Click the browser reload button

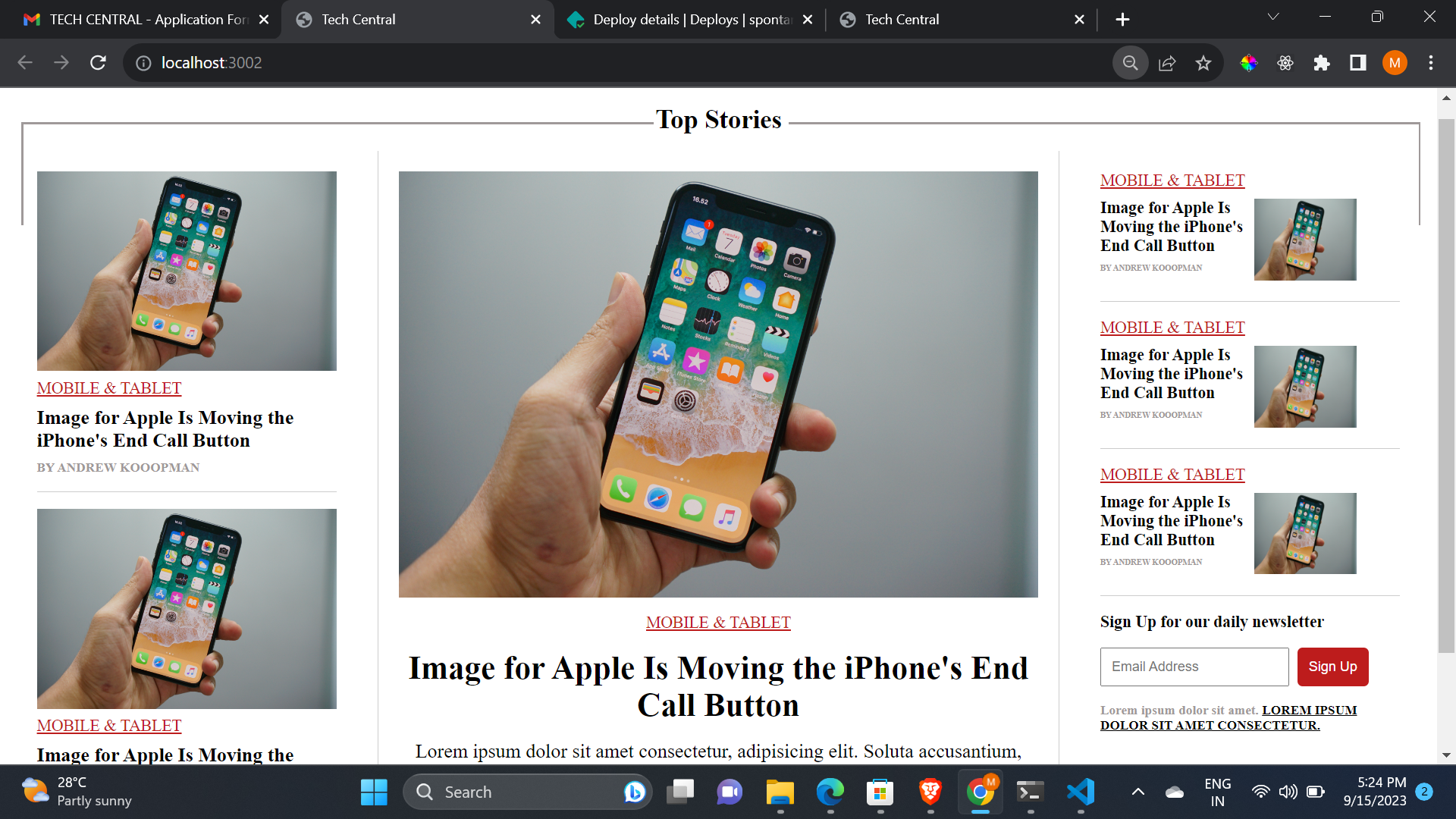click(x=98, y=63)
